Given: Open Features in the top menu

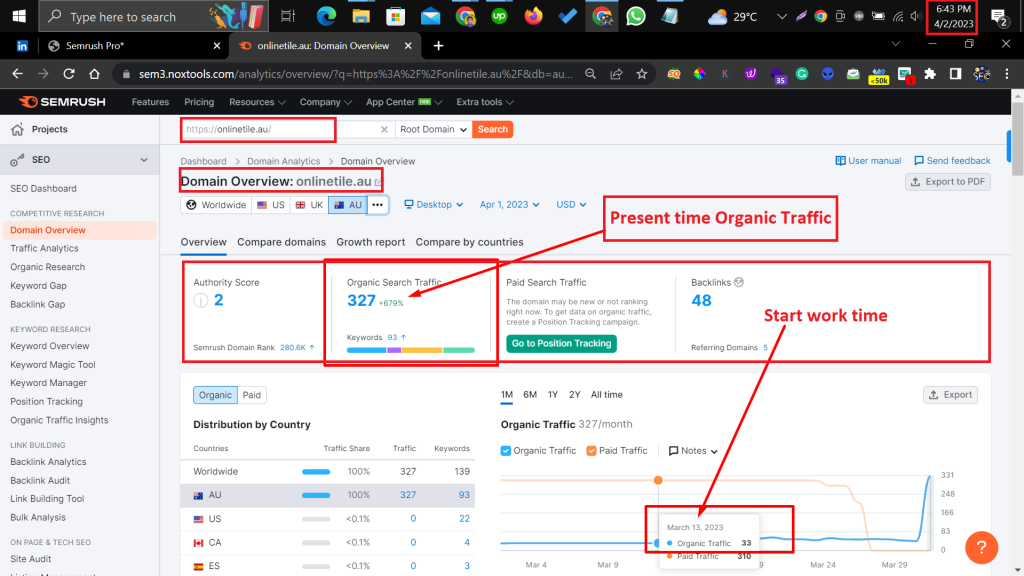Looking at the screenshot, I should click(150, 102).
